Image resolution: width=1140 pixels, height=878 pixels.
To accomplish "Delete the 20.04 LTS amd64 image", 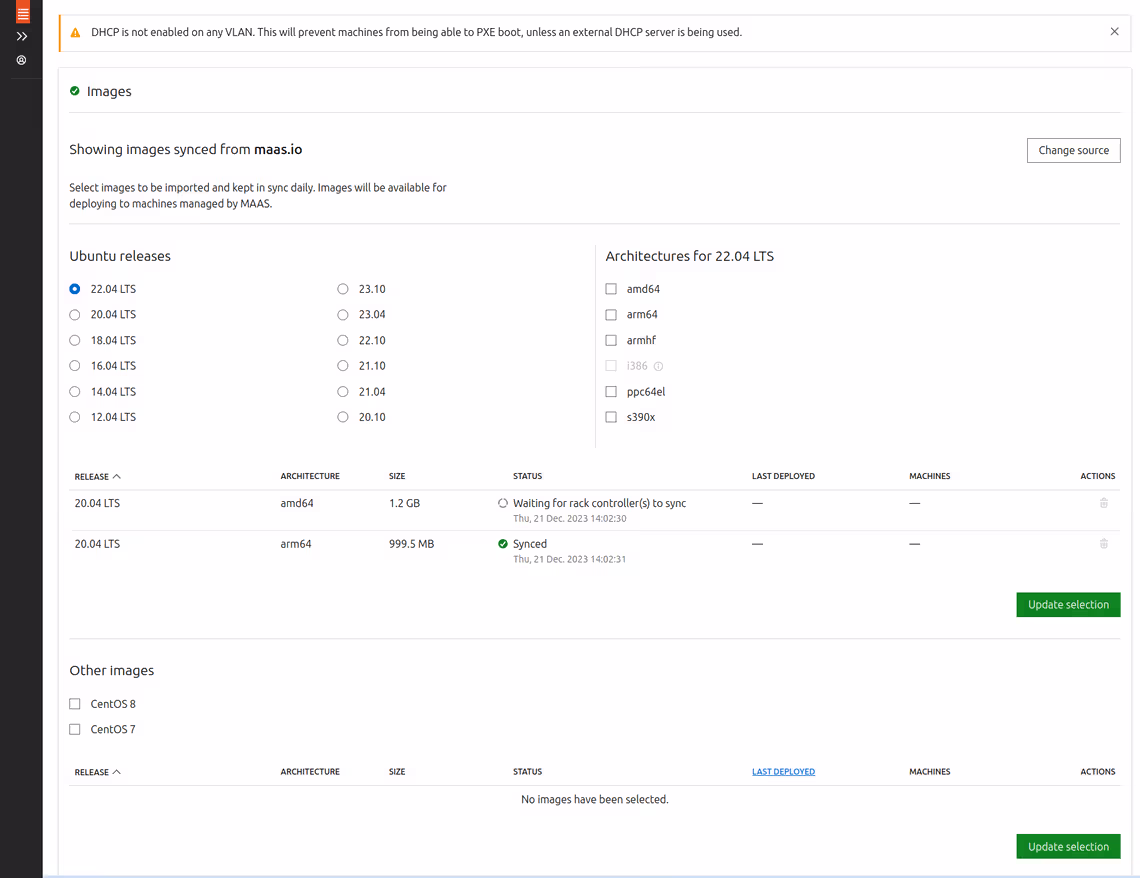I will click(x=1103, y=503).
